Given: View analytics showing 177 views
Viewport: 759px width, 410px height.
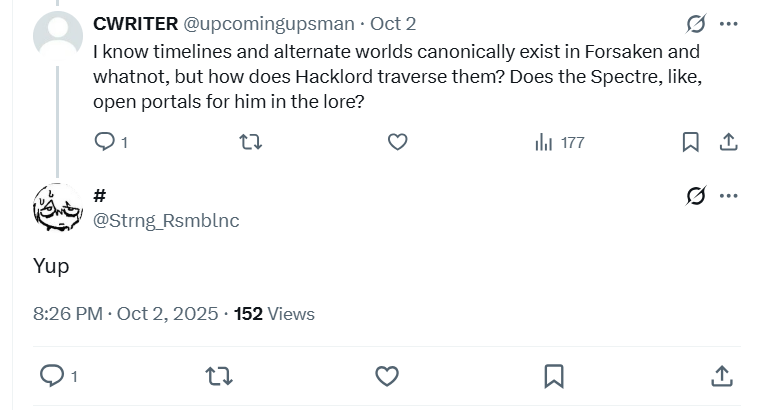Looking at the screenshot, I should tap(559, 142).
